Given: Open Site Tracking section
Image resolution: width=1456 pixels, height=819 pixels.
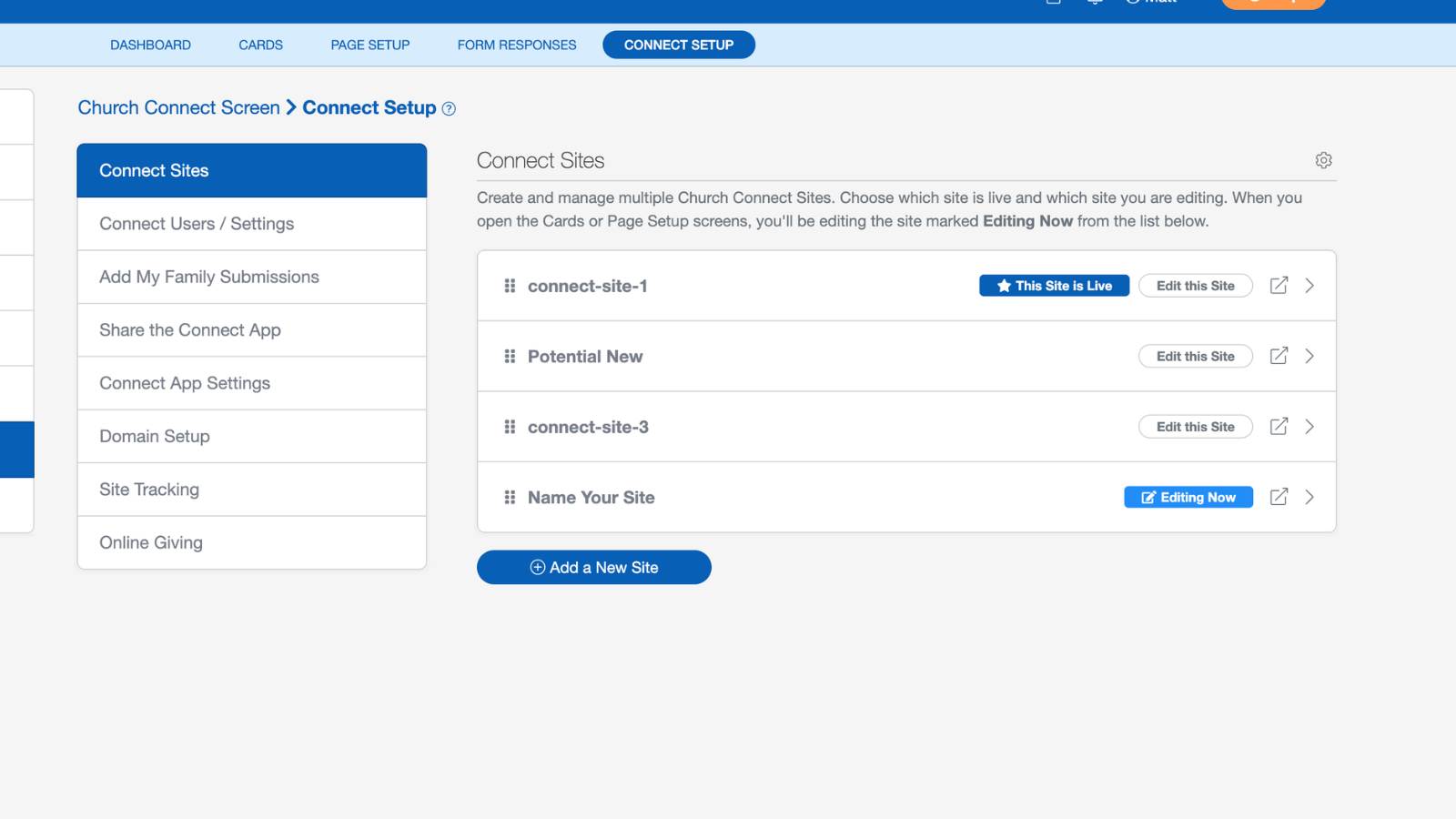Looking at the screenshot, I should point(252,490).
